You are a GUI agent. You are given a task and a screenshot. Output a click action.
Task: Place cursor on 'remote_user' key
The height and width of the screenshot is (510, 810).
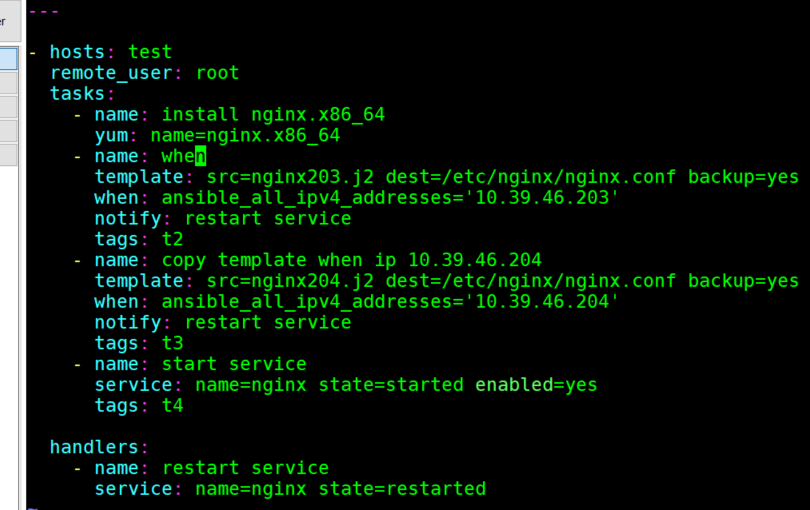[x=111, y=73]
